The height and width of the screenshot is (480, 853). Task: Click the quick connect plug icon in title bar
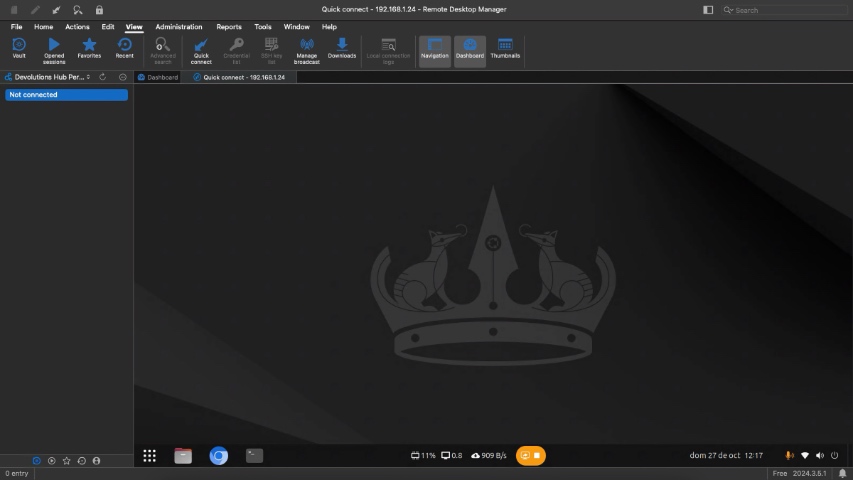56,10
